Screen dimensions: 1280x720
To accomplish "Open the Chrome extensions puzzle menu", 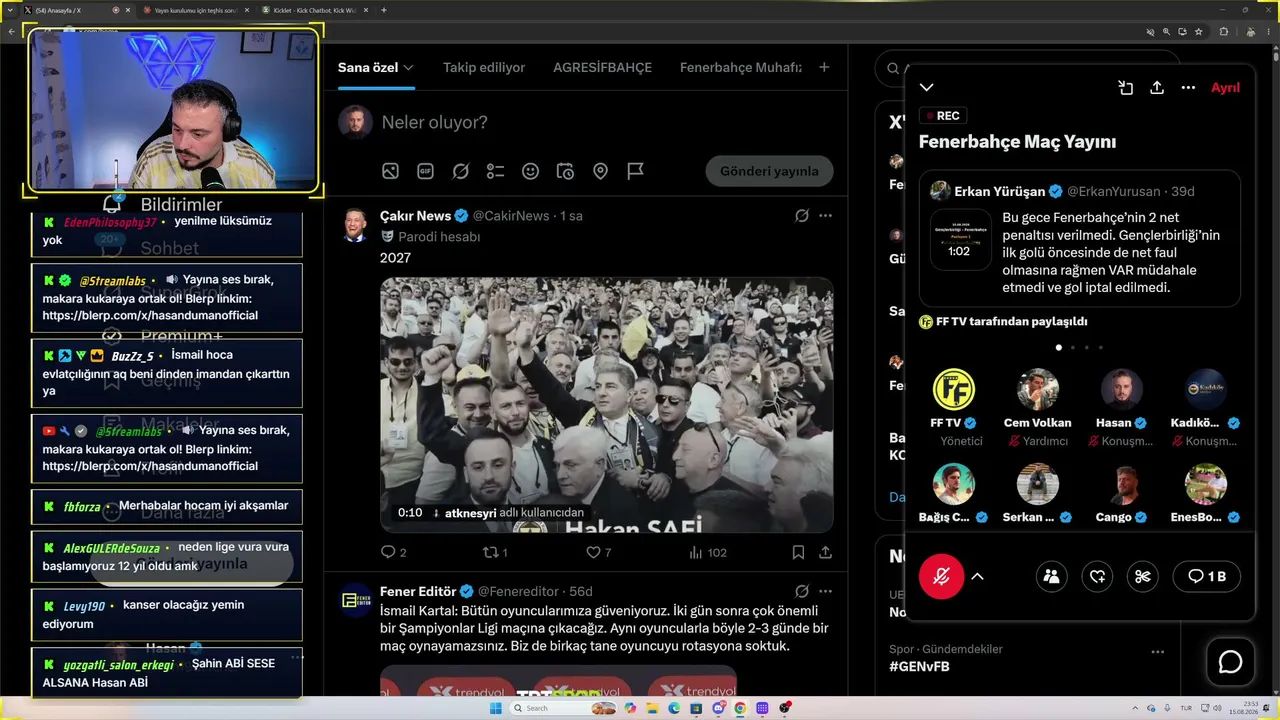I will pyautogui.click(x=1223, y=31).
